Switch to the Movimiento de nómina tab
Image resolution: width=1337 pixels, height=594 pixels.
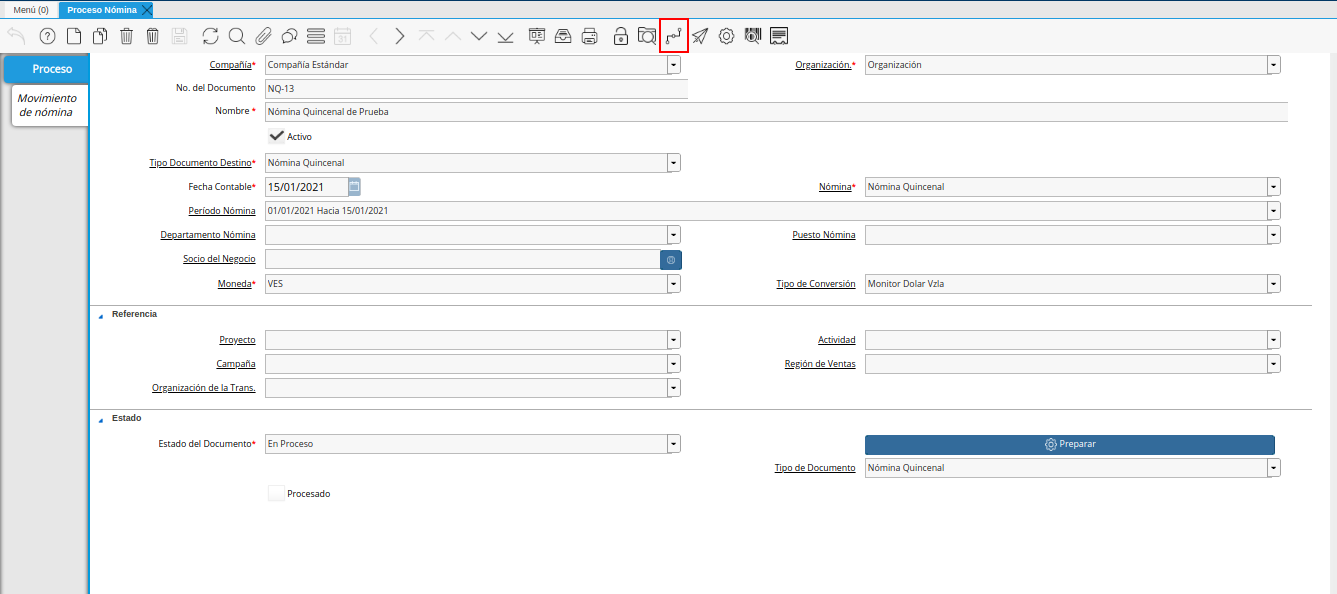47,105
